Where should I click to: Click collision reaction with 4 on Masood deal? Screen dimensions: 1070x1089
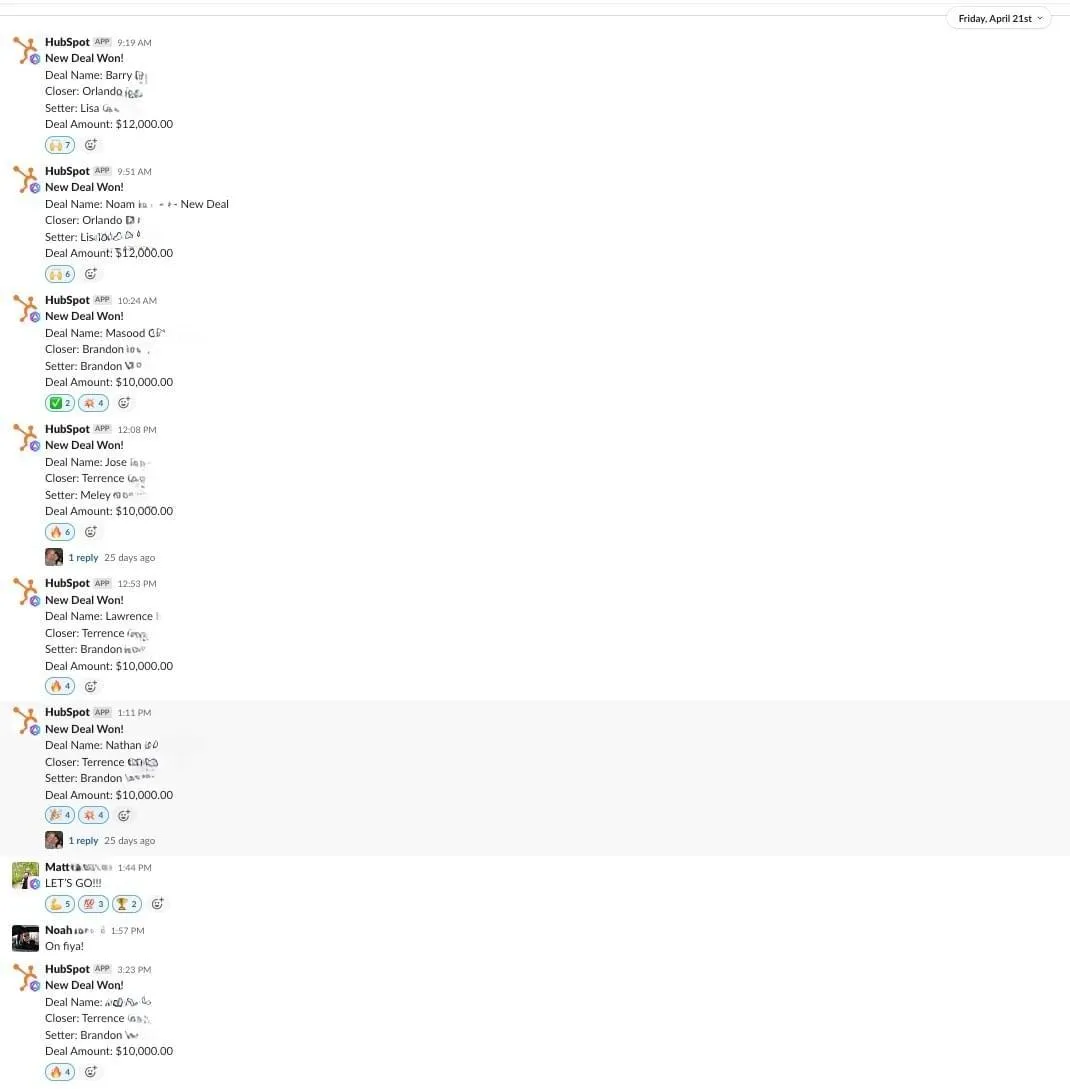pos(93,403)
